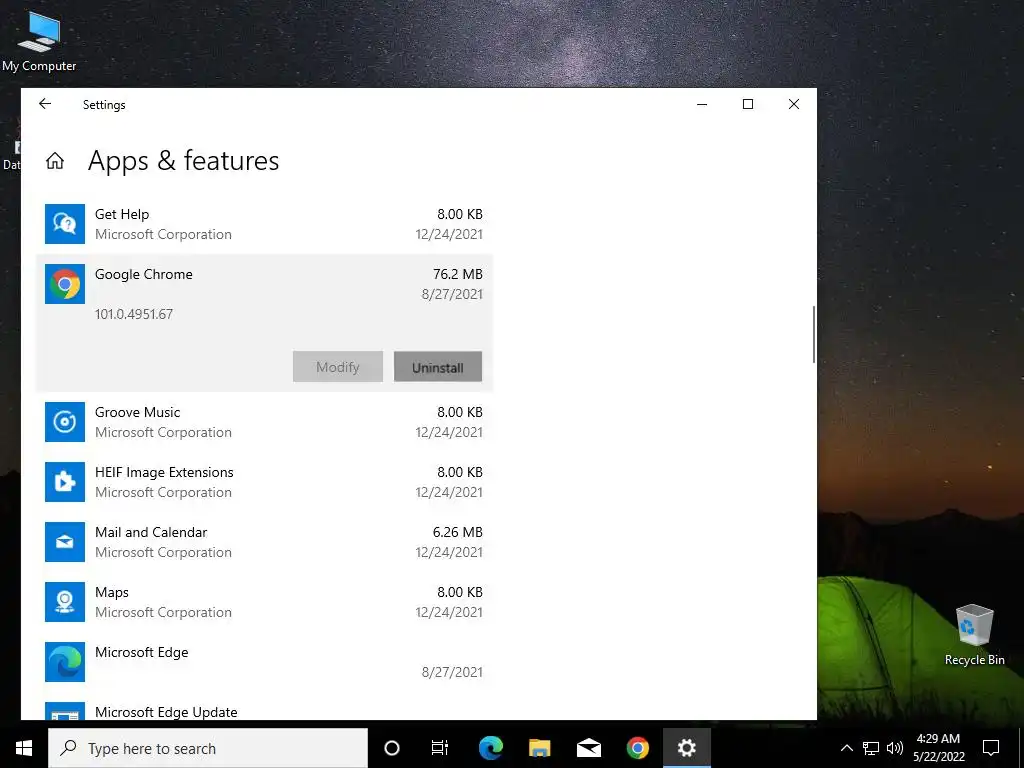
Task: Select the Mail and Calendar name
Action: click(151, 532)
